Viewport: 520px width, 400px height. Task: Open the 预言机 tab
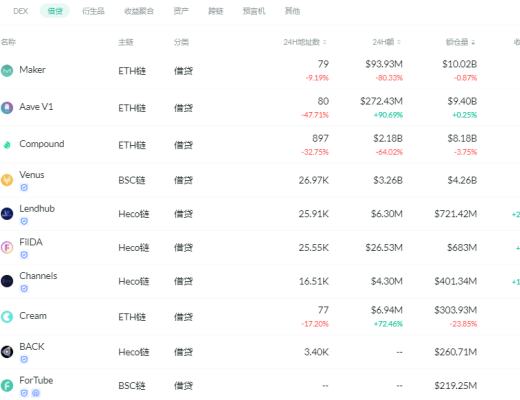pos(254,11)
